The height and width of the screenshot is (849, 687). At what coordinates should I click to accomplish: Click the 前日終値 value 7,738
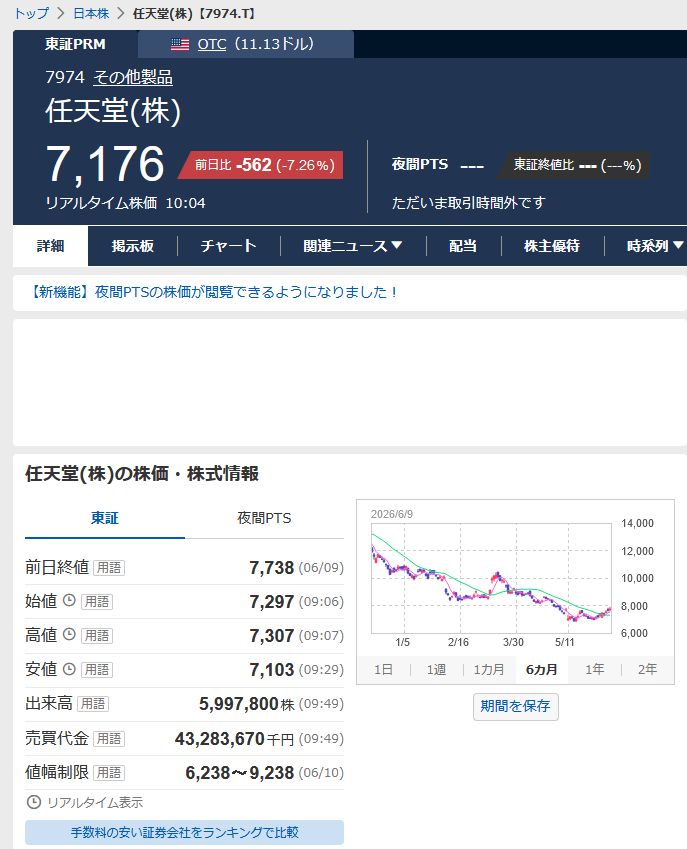coord(271,567)
